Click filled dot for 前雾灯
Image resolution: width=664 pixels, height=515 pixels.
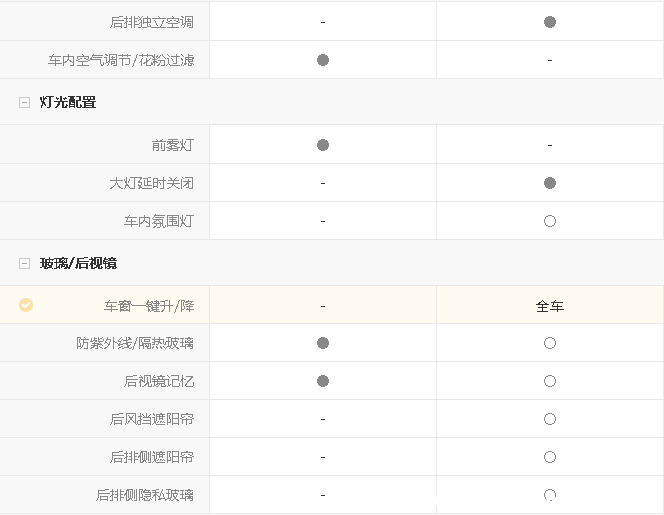click(x=323, y=145)
